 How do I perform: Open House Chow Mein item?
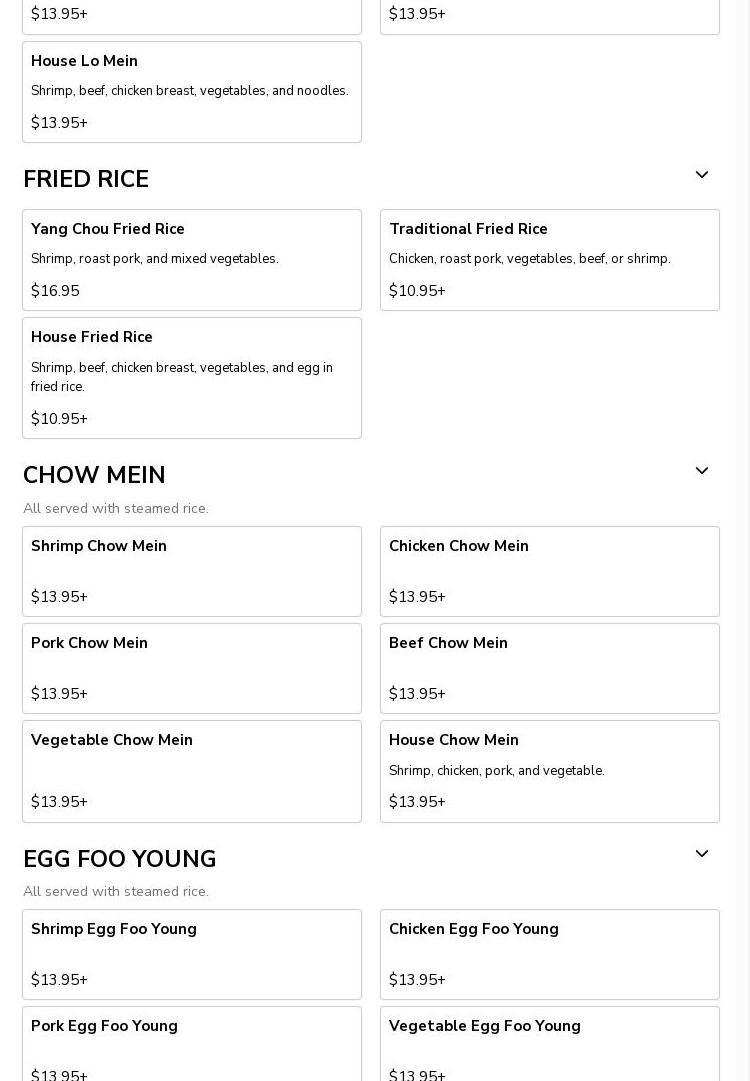coord(550,771)
